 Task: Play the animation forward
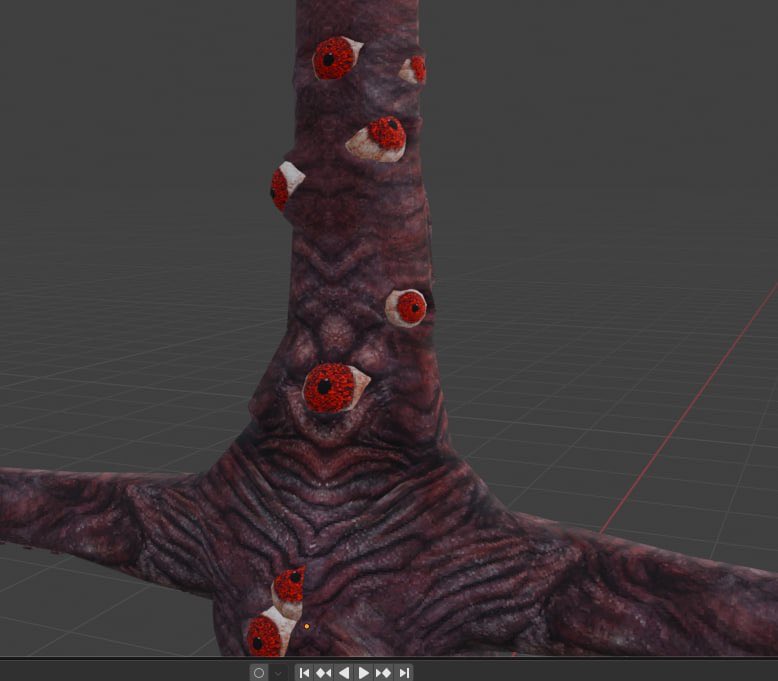(363, 673)
